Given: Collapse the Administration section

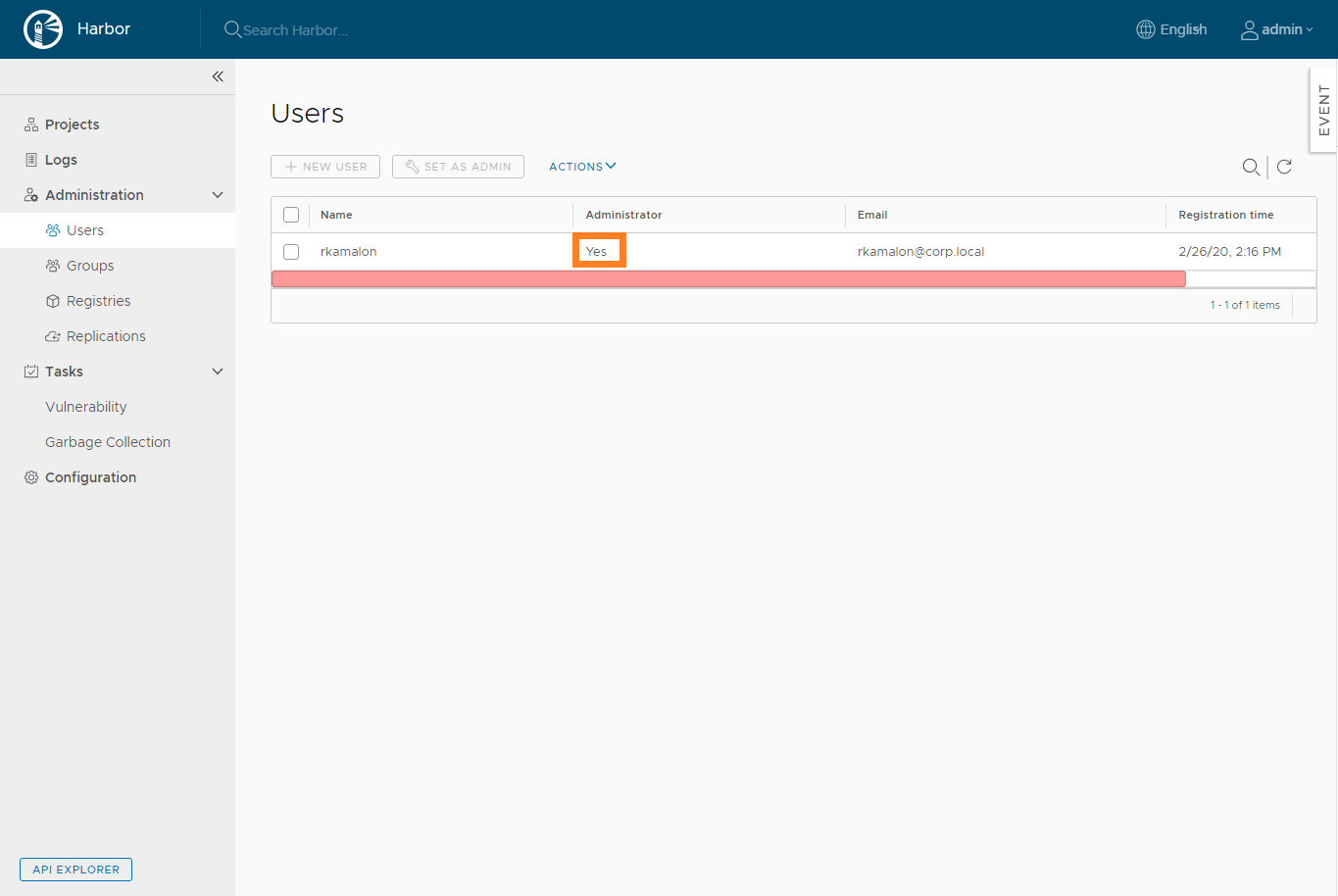Looking at the screenshot, I should point(218,195).
